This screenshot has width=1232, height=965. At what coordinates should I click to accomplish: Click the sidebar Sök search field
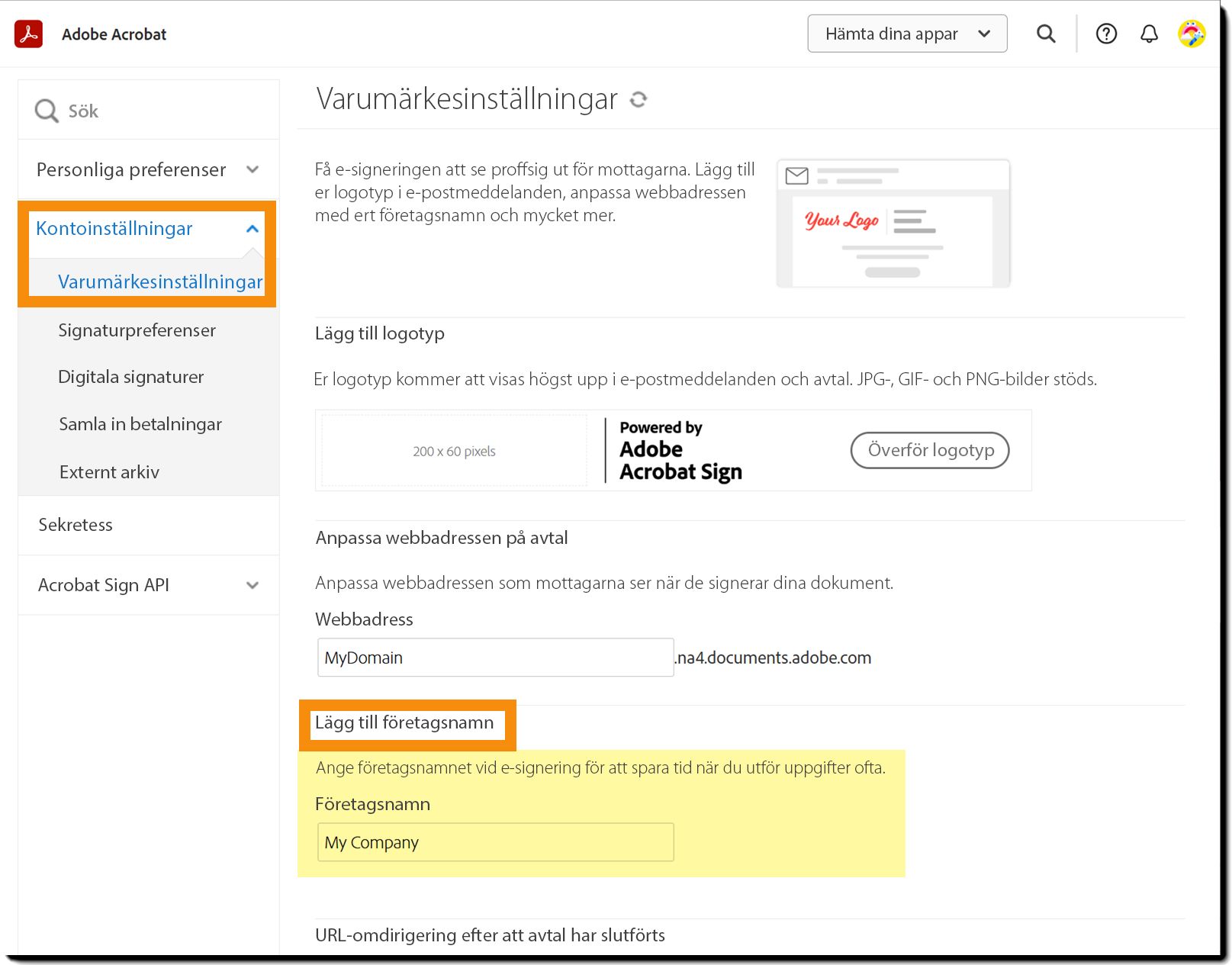click(149, 111)
